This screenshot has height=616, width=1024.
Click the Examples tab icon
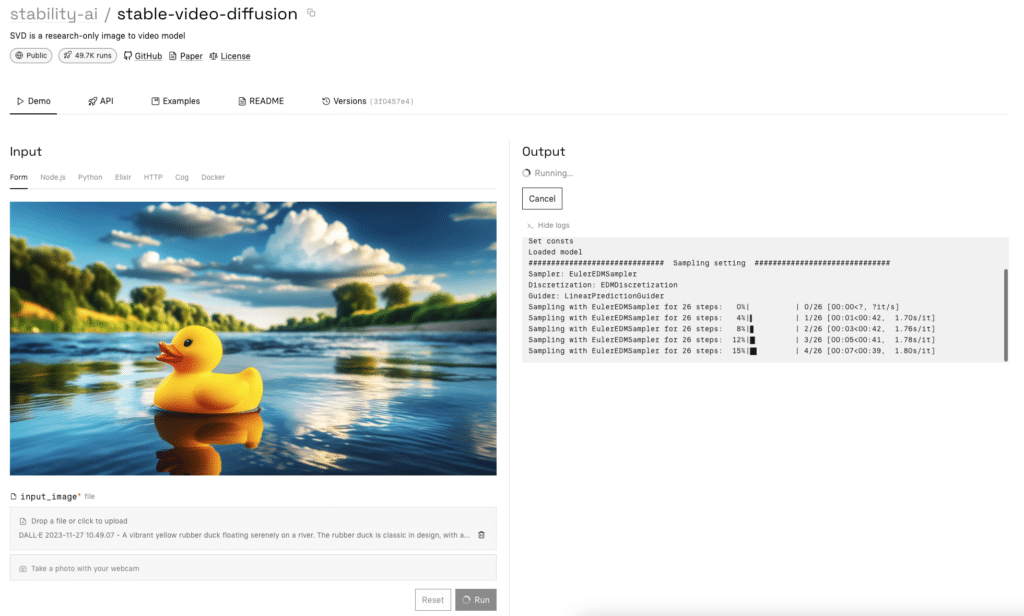[155, 101]
